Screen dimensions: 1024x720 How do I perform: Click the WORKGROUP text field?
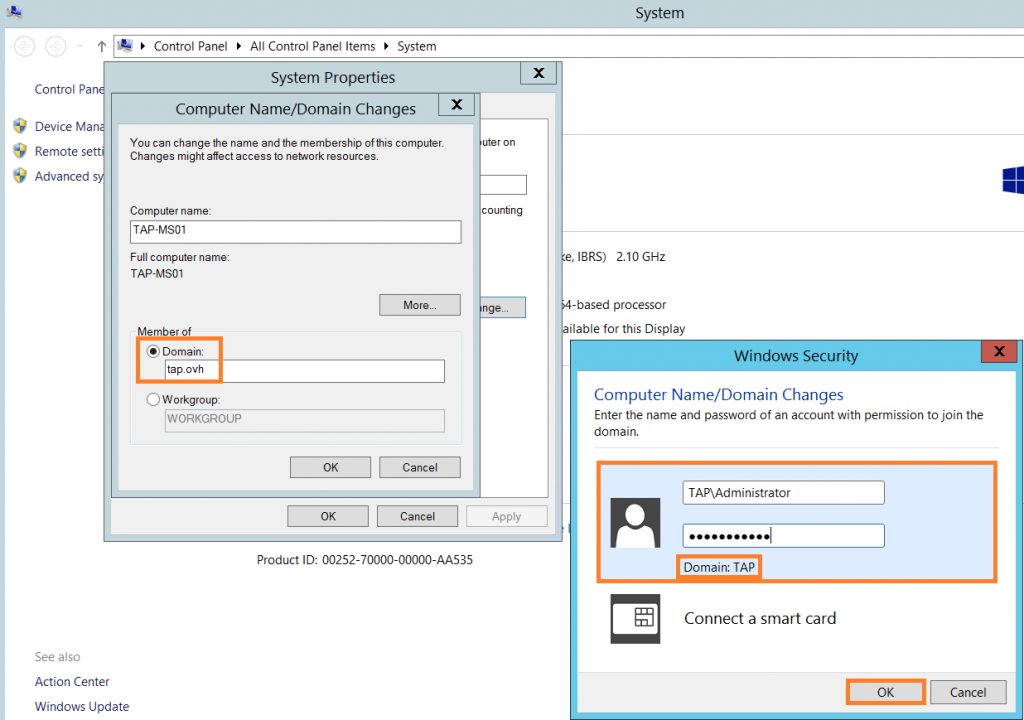(304, 420)
